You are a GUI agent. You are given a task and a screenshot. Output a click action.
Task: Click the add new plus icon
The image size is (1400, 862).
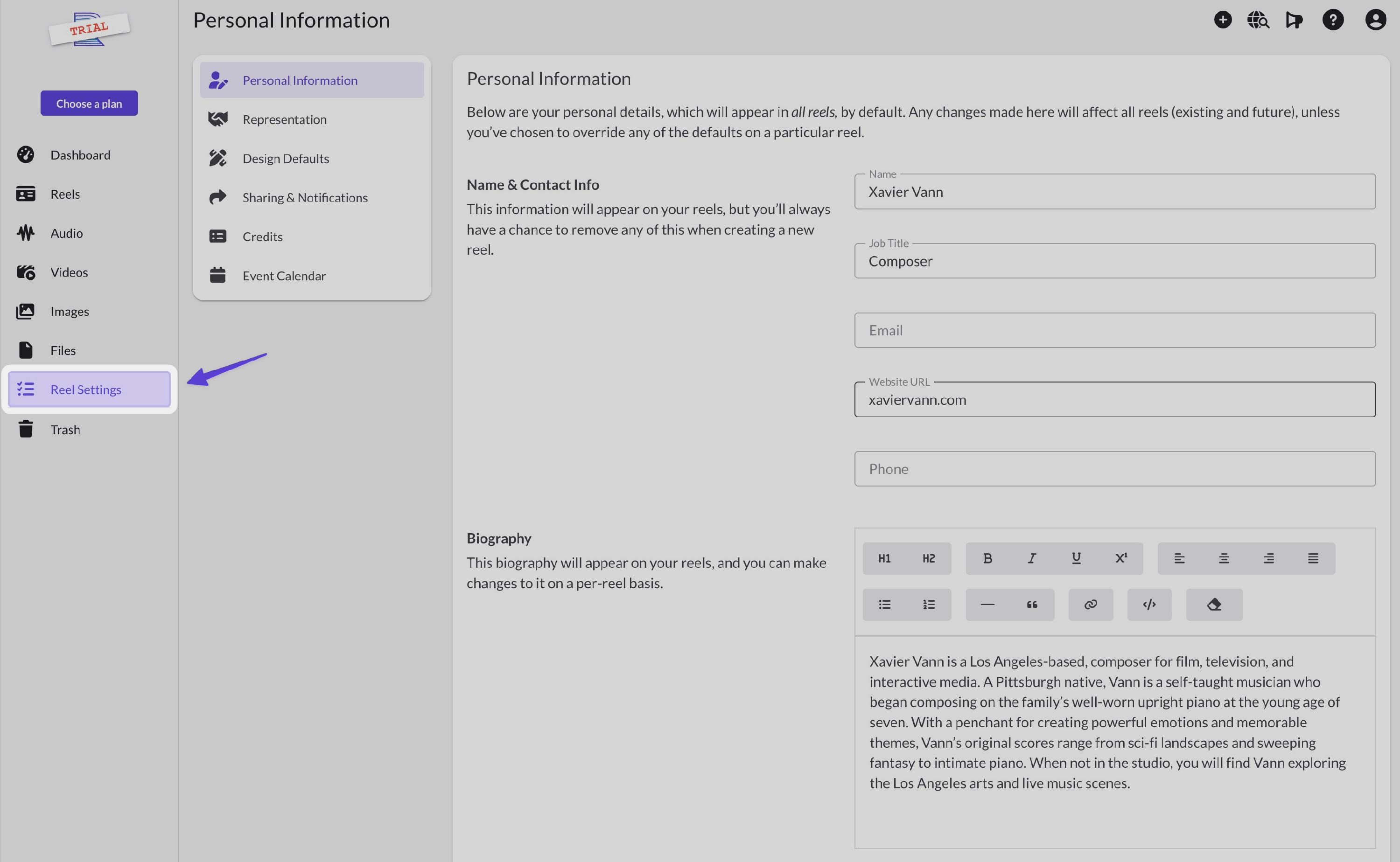(x=1222, y=20)
